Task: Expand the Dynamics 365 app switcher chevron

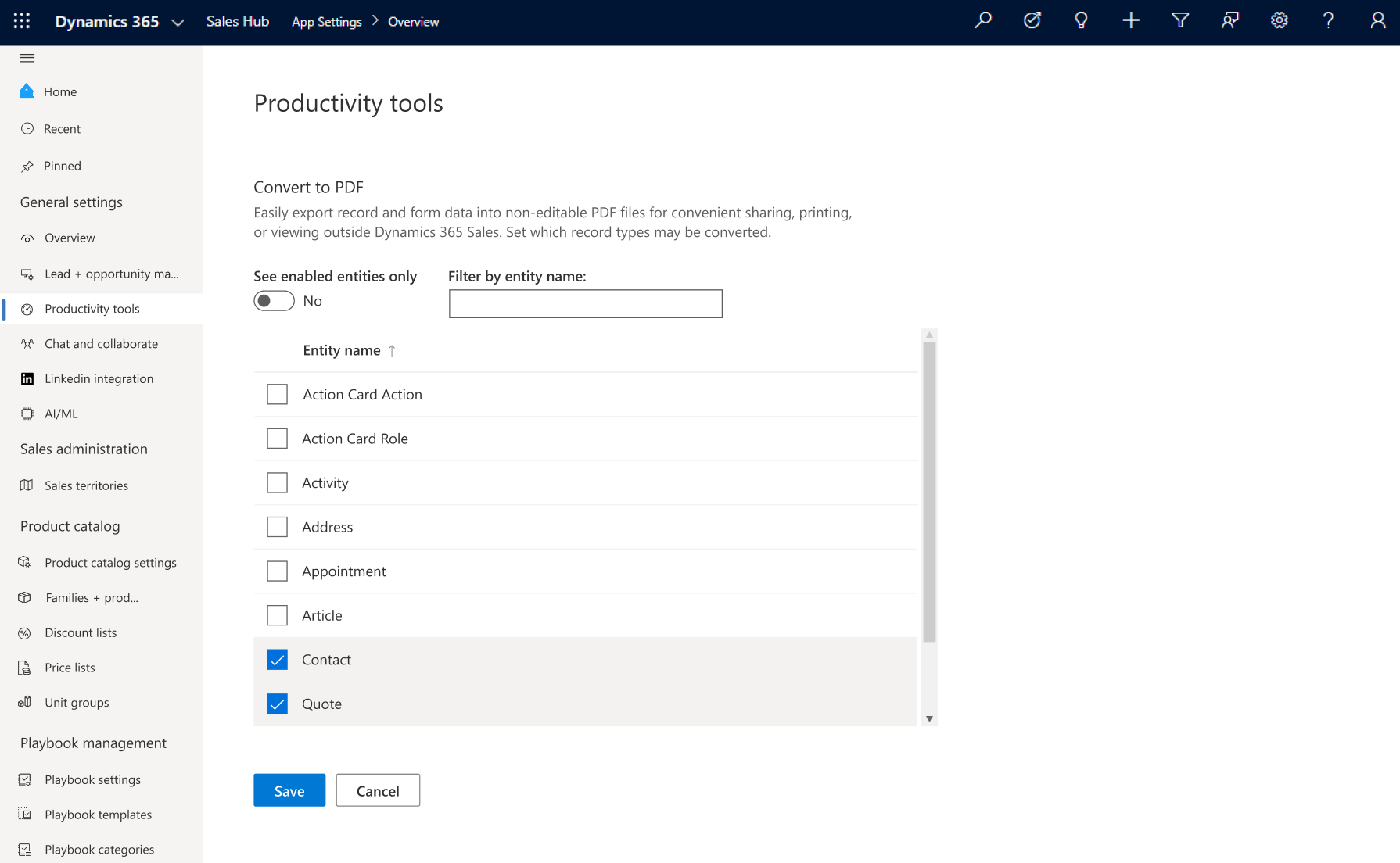Action: point(178,23)
